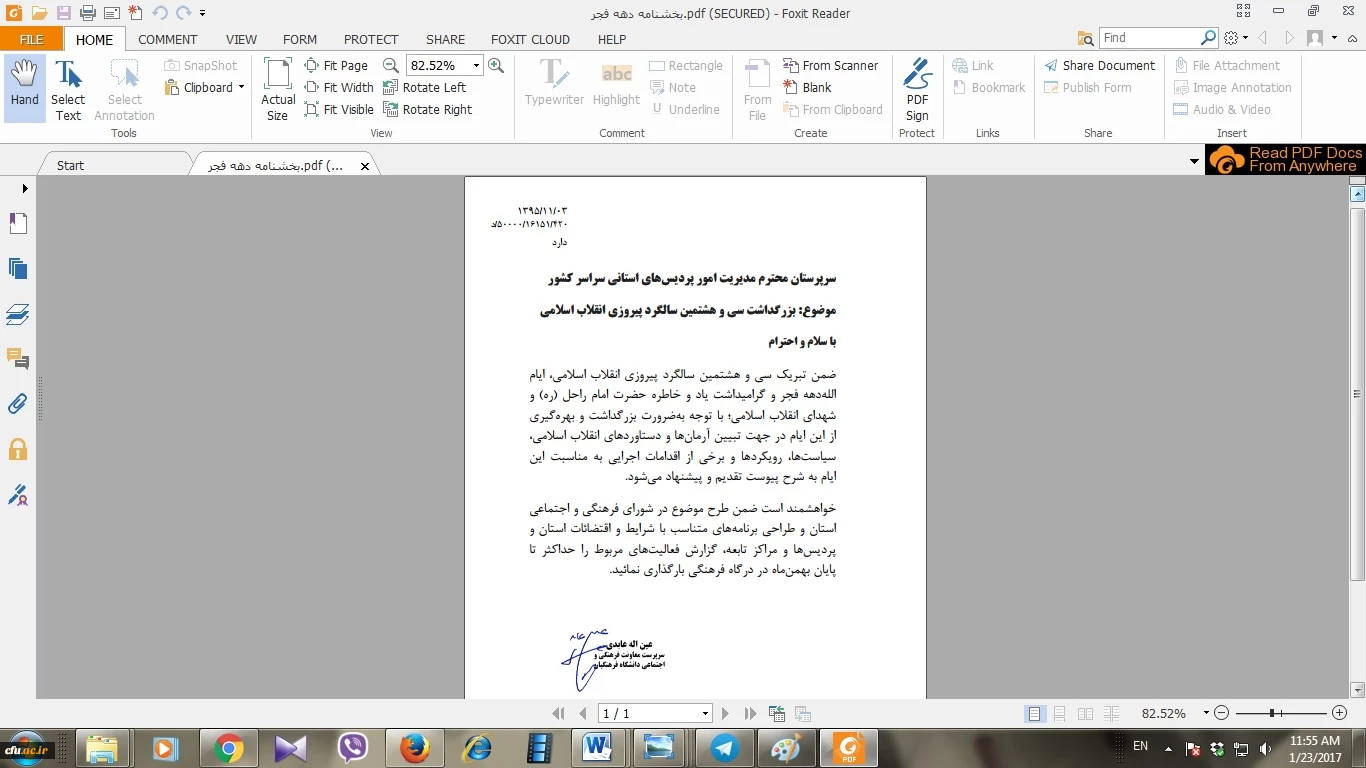
Task: Click the zoom in magnifier icon
Action: tap(496, 66)
